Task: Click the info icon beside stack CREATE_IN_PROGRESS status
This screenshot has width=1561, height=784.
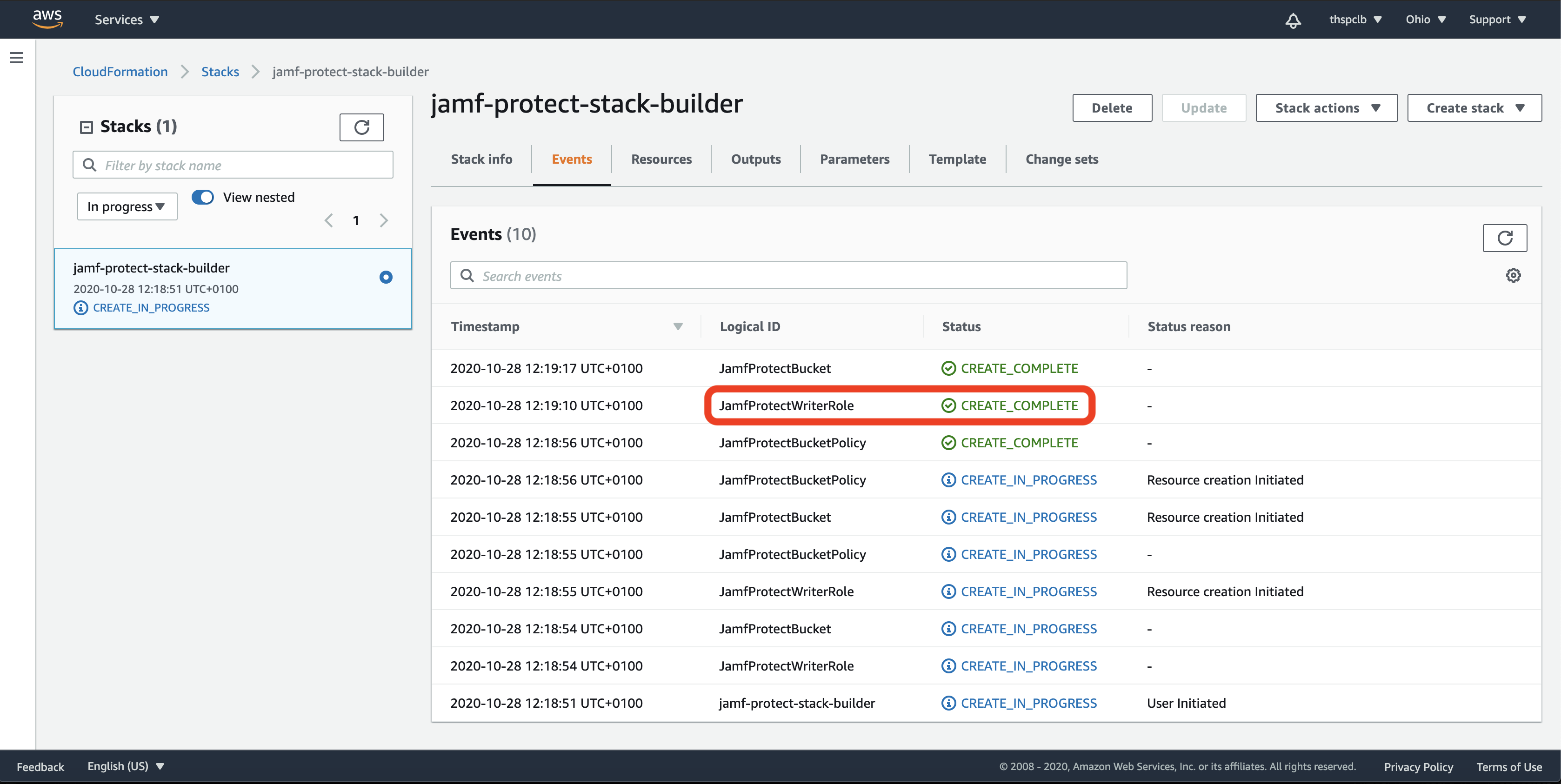Action: coord(80,308)
